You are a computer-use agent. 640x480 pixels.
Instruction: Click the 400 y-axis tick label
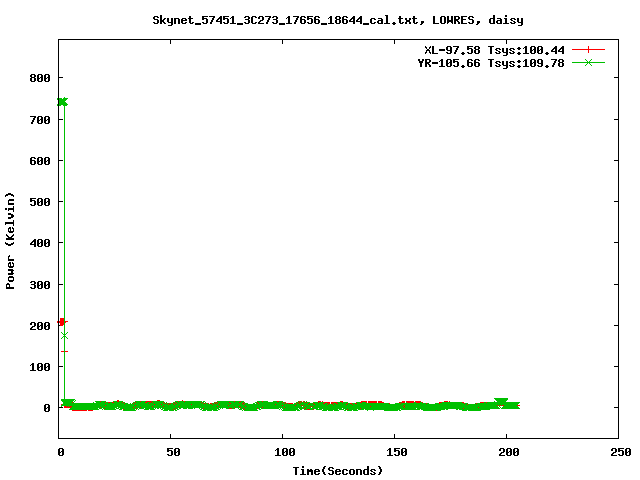pyautogui.click(x=40, y=243)
